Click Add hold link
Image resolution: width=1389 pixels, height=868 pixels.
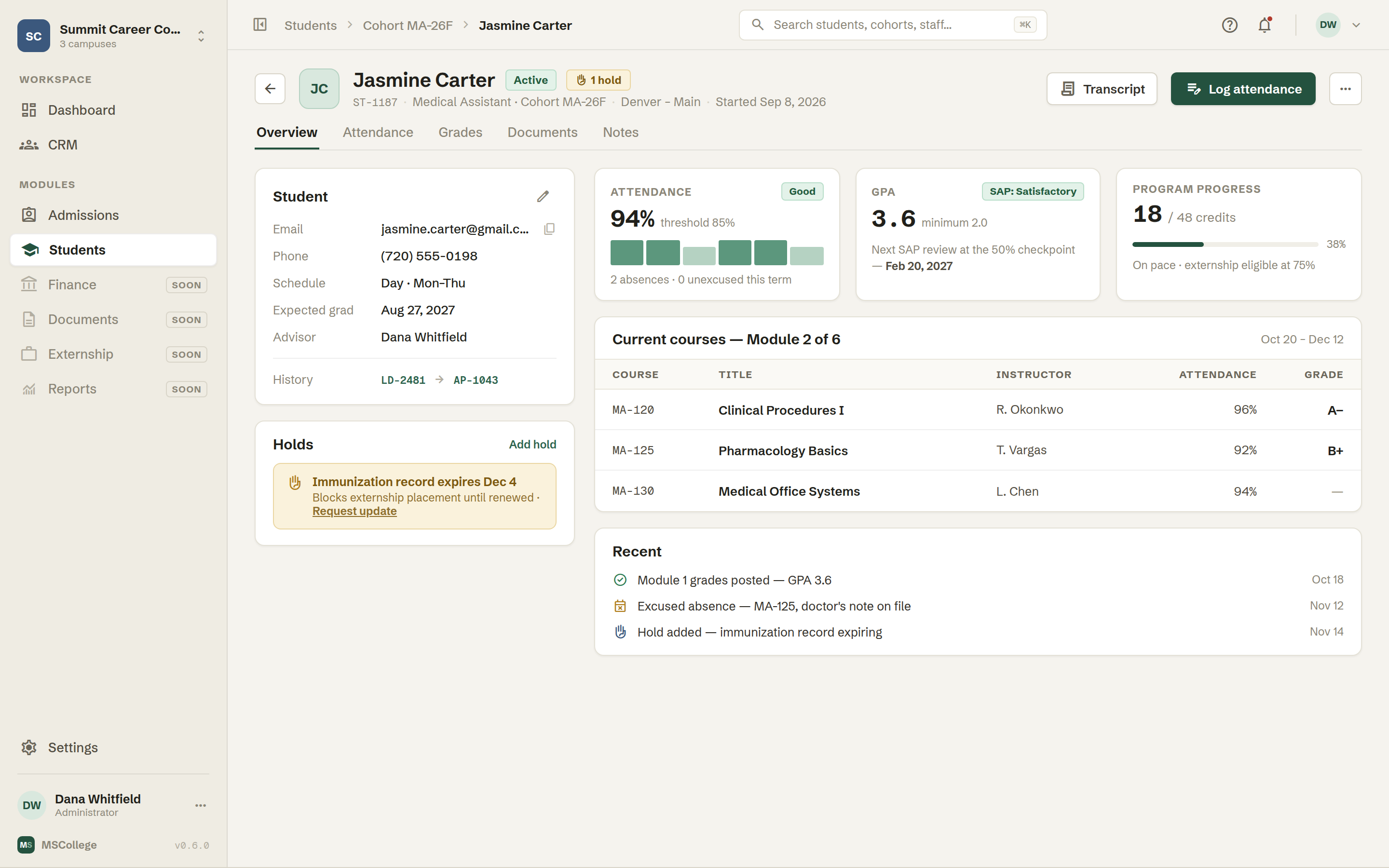[x=532, y=444]
